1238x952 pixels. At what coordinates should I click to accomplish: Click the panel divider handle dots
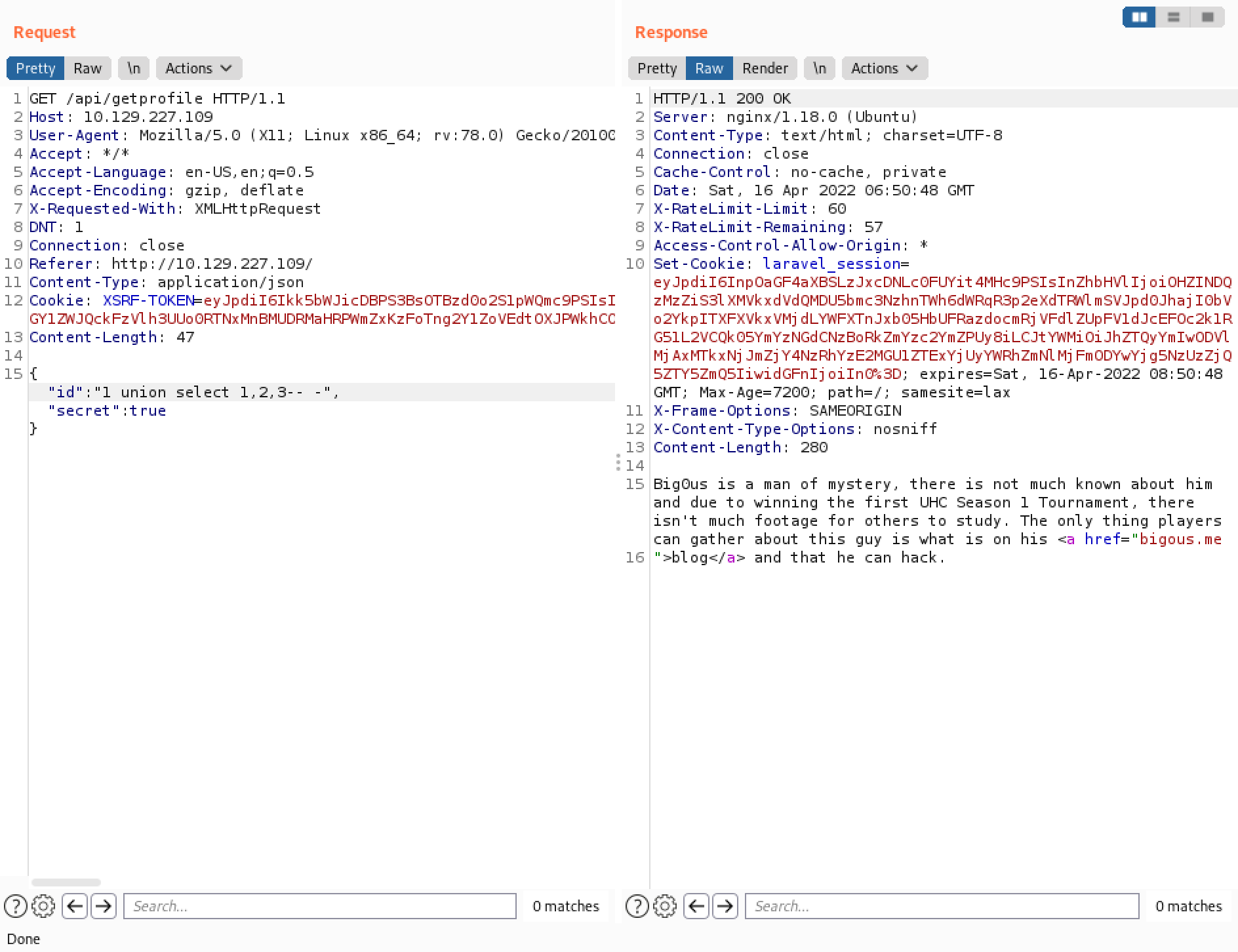(x=618, y=462)
